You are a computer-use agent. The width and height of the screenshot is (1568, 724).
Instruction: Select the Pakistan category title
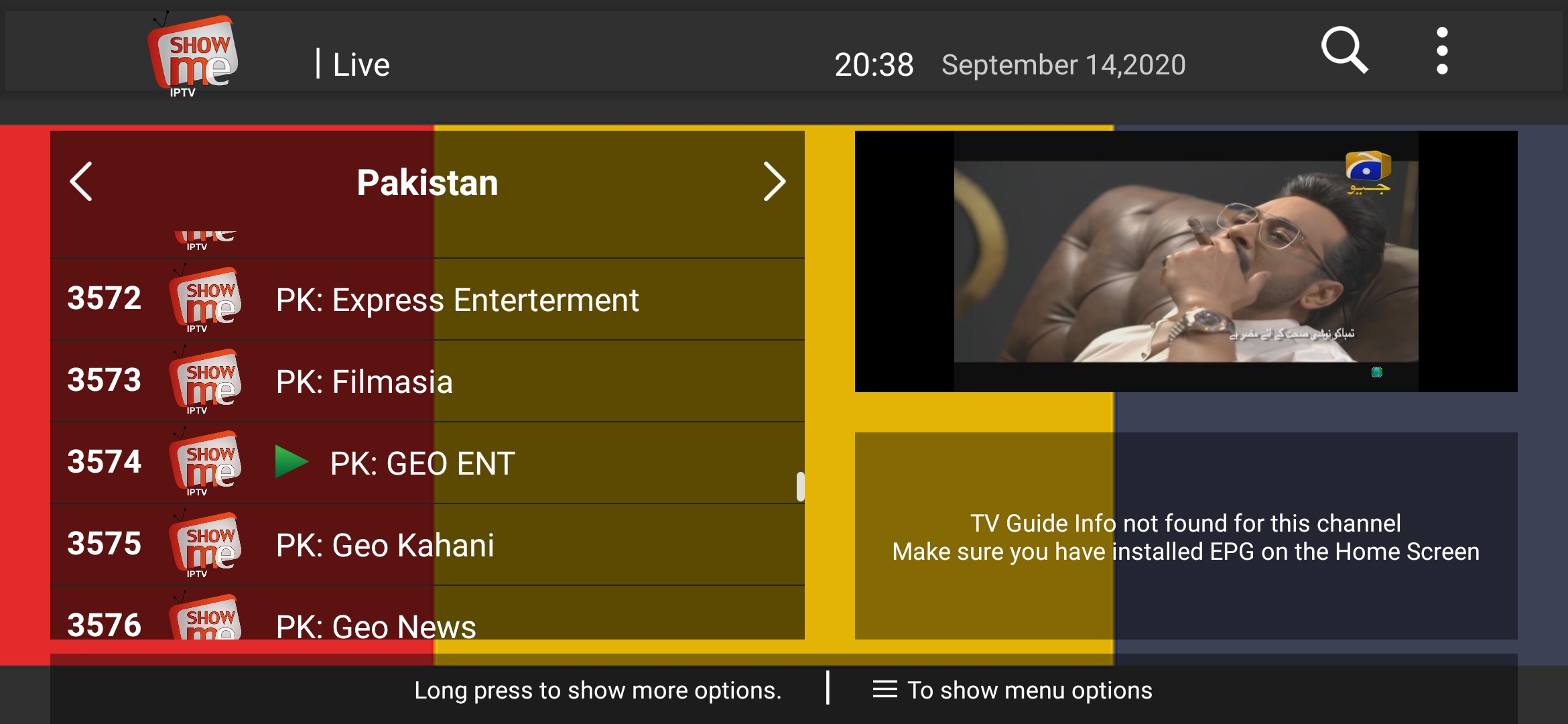click(428, 182)
